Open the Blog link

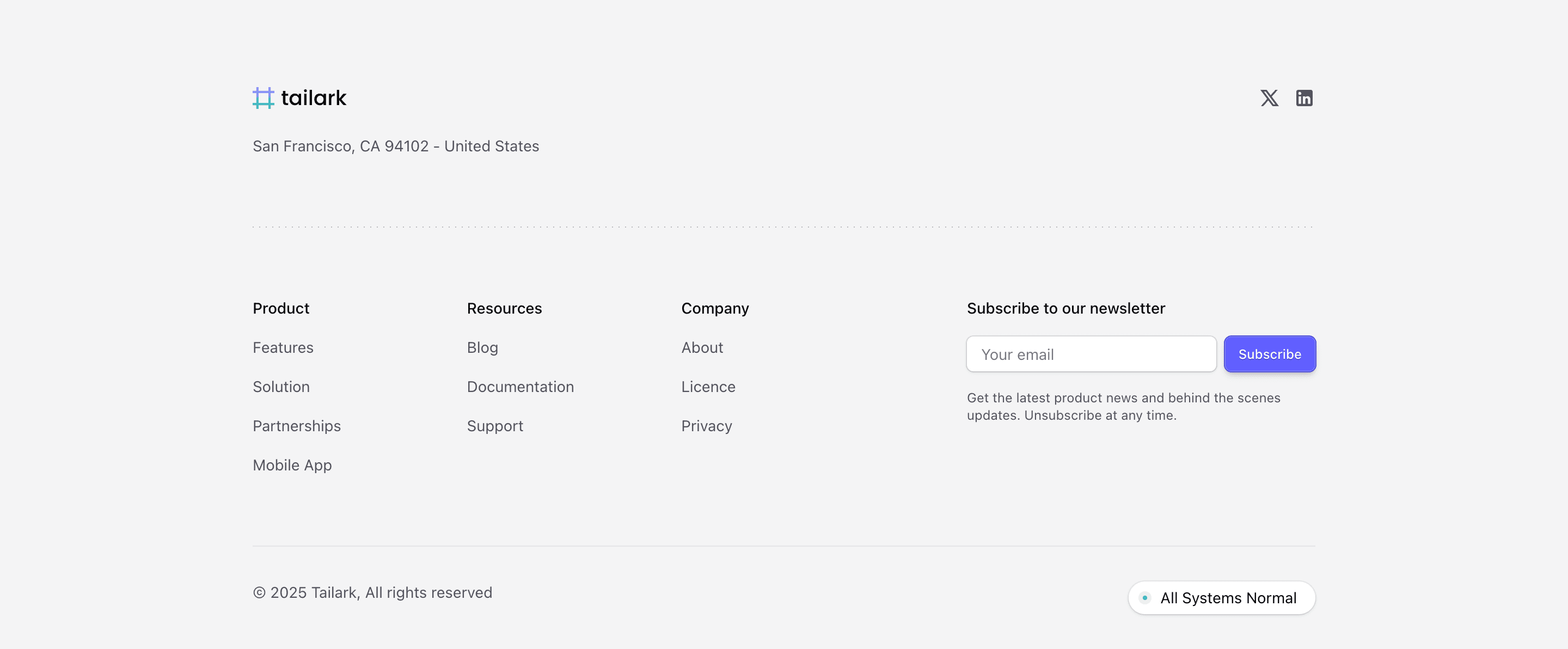coord(482,347)
